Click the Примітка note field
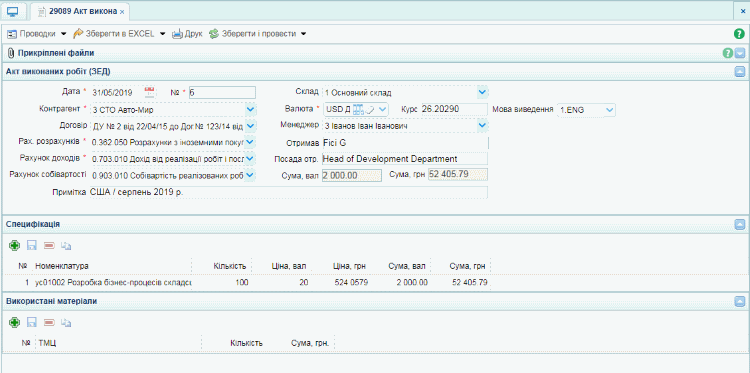The height and width of the screenshot is (373, 750). (x=288, y=192)
